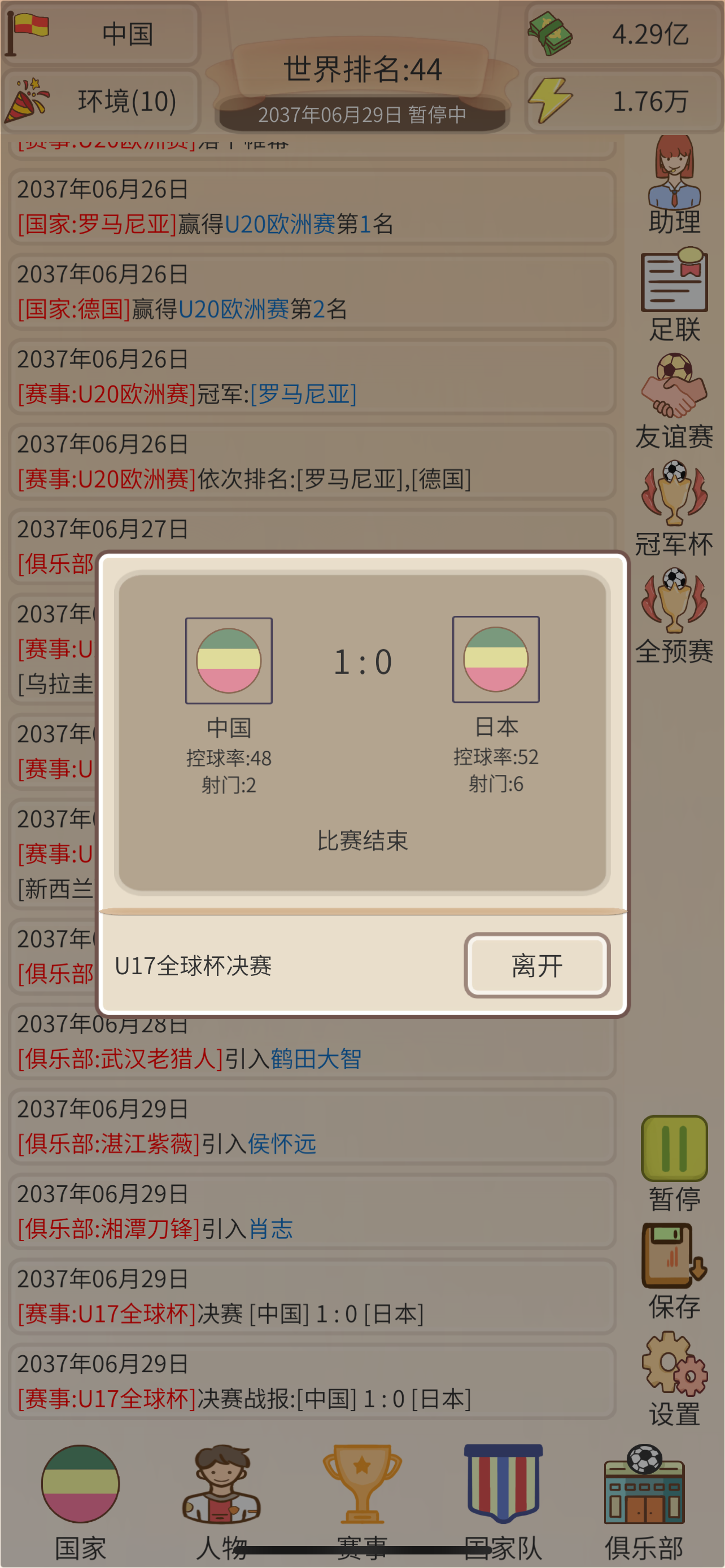Image resolution: width=725 pixels, height=1568 pixels.
Task: Click the 离开 button in match dialog
Action: point(537,965)
